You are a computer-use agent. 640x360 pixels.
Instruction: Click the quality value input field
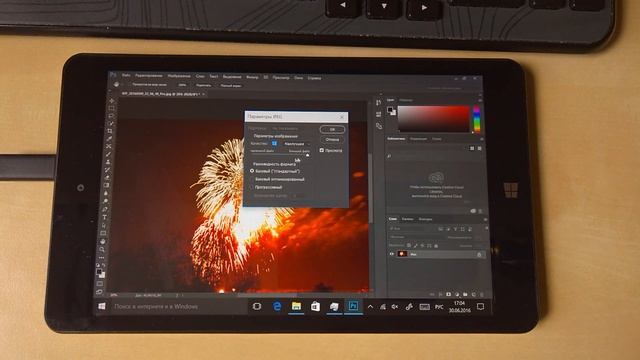pos(274,144)
